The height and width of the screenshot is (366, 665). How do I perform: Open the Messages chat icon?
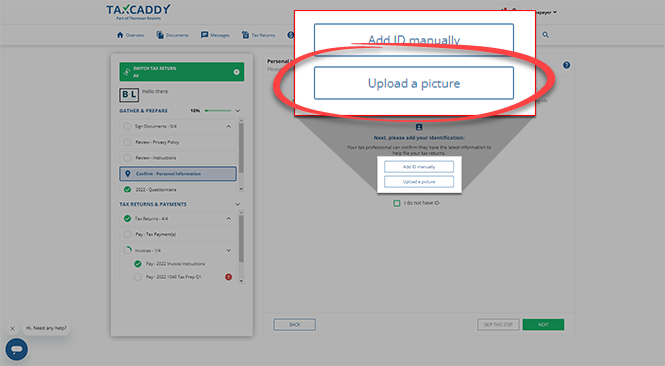point(204,35)
